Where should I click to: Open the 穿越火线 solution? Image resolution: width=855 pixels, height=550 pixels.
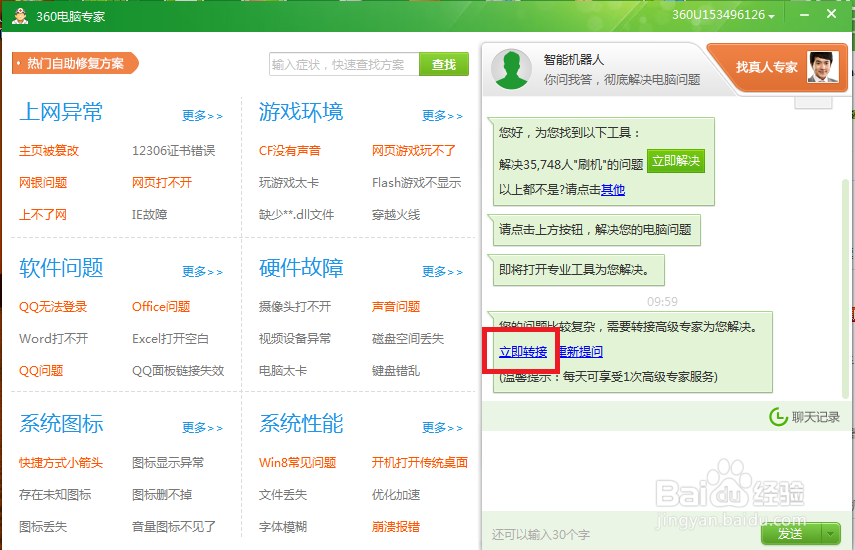(x=396, y=215)
